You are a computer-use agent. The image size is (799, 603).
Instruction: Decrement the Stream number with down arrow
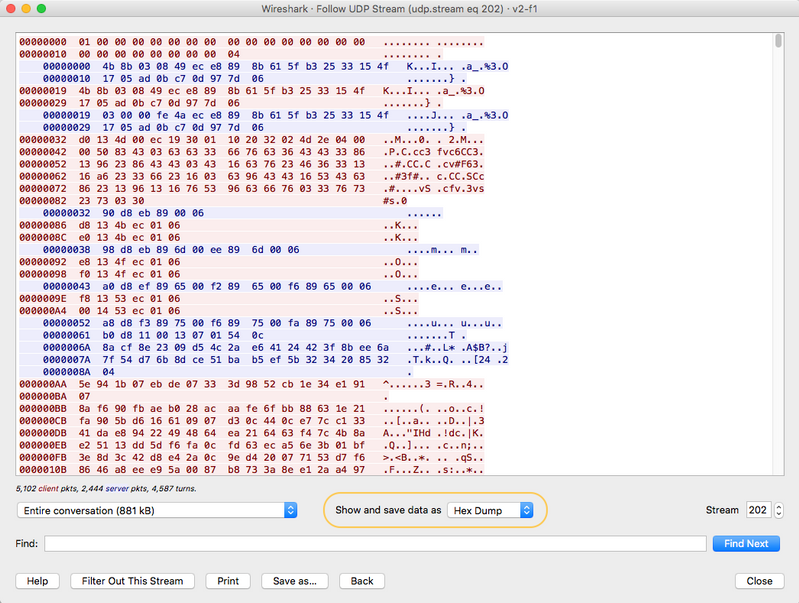coord(778,514)
